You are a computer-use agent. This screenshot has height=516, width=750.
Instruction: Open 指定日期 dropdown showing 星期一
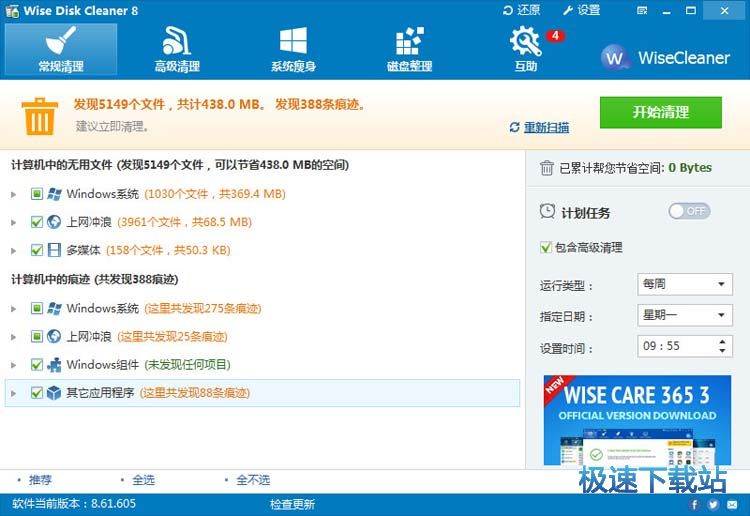pyautogui.click(x=684, y=315)
